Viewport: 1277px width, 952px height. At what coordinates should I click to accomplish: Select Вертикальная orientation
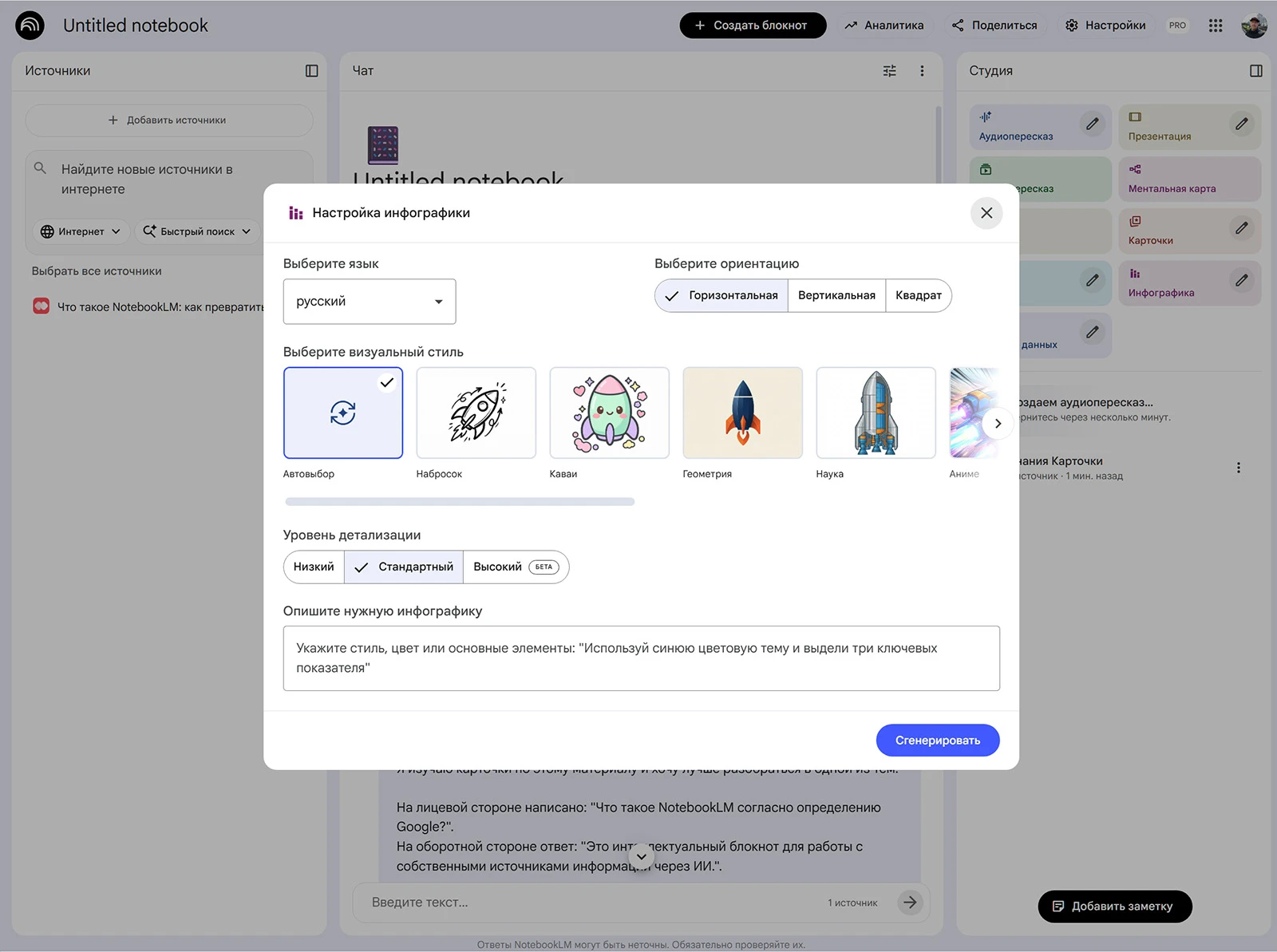point(836,295)
